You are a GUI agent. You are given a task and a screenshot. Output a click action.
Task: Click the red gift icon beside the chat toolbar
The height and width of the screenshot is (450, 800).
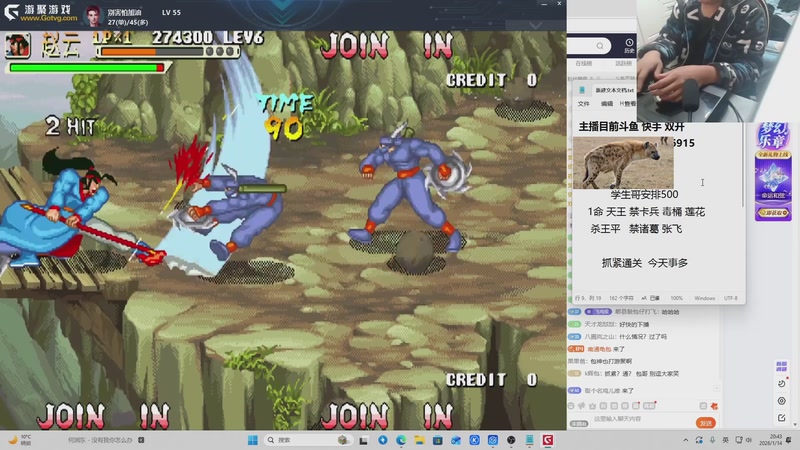714,406
